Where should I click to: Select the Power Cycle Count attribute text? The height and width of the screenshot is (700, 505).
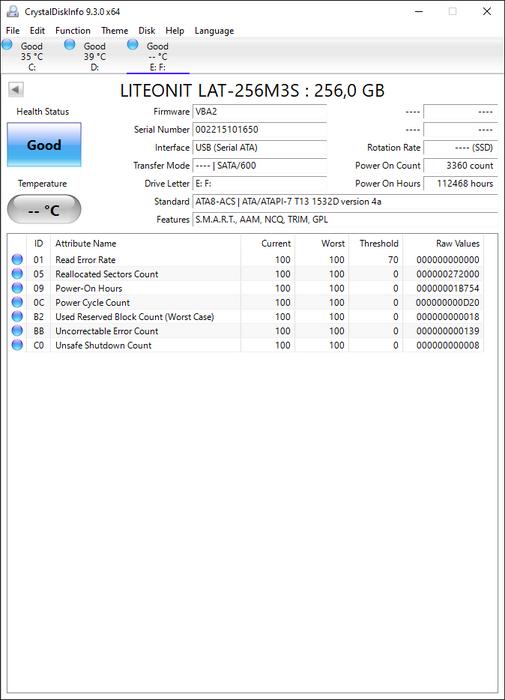tap(92, 303)
